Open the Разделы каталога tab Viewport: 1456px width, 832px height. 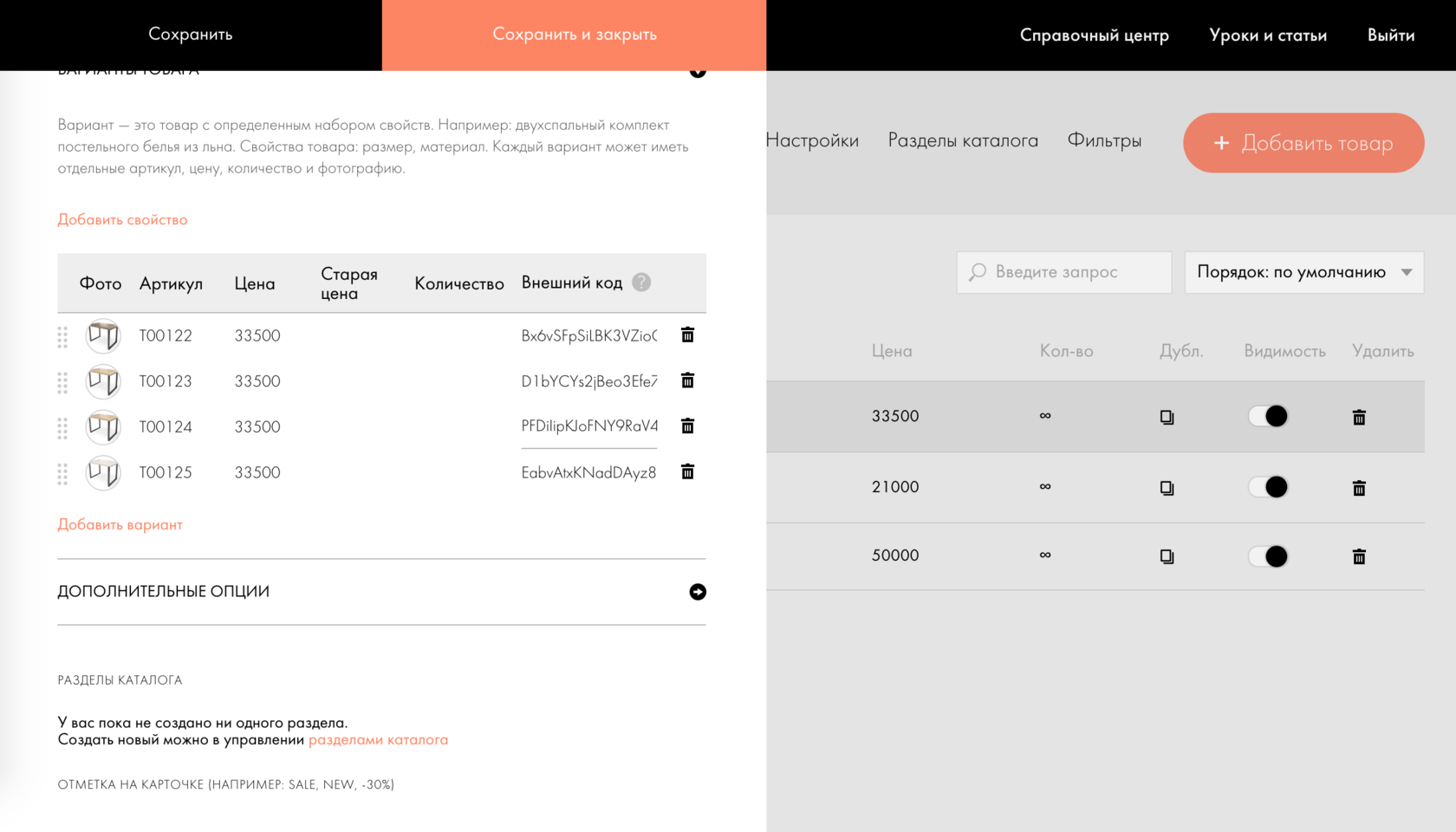(963, 140)
